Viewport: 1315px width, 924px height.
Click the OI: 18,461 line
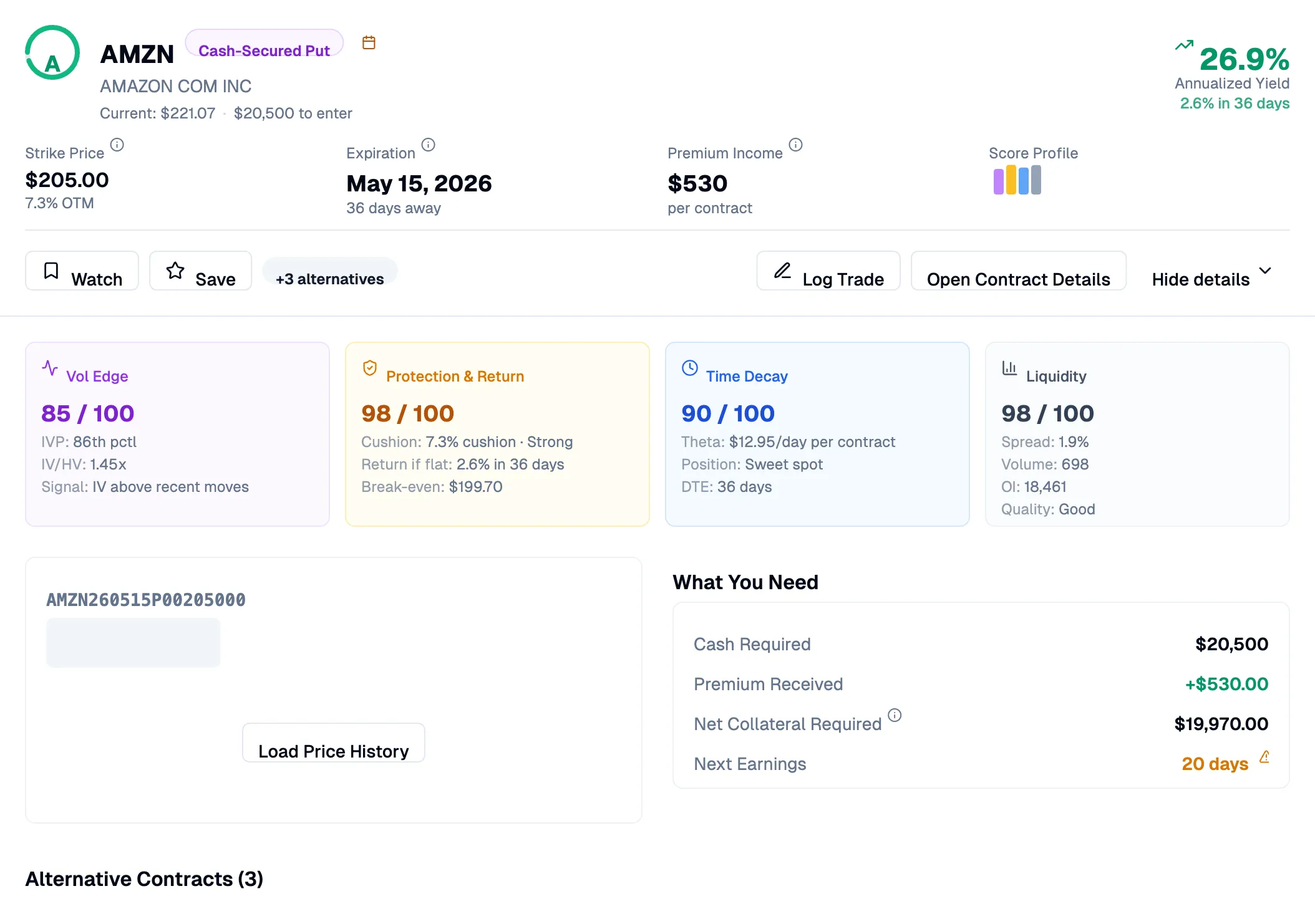pyautogui.click(x=1034, y=487)
